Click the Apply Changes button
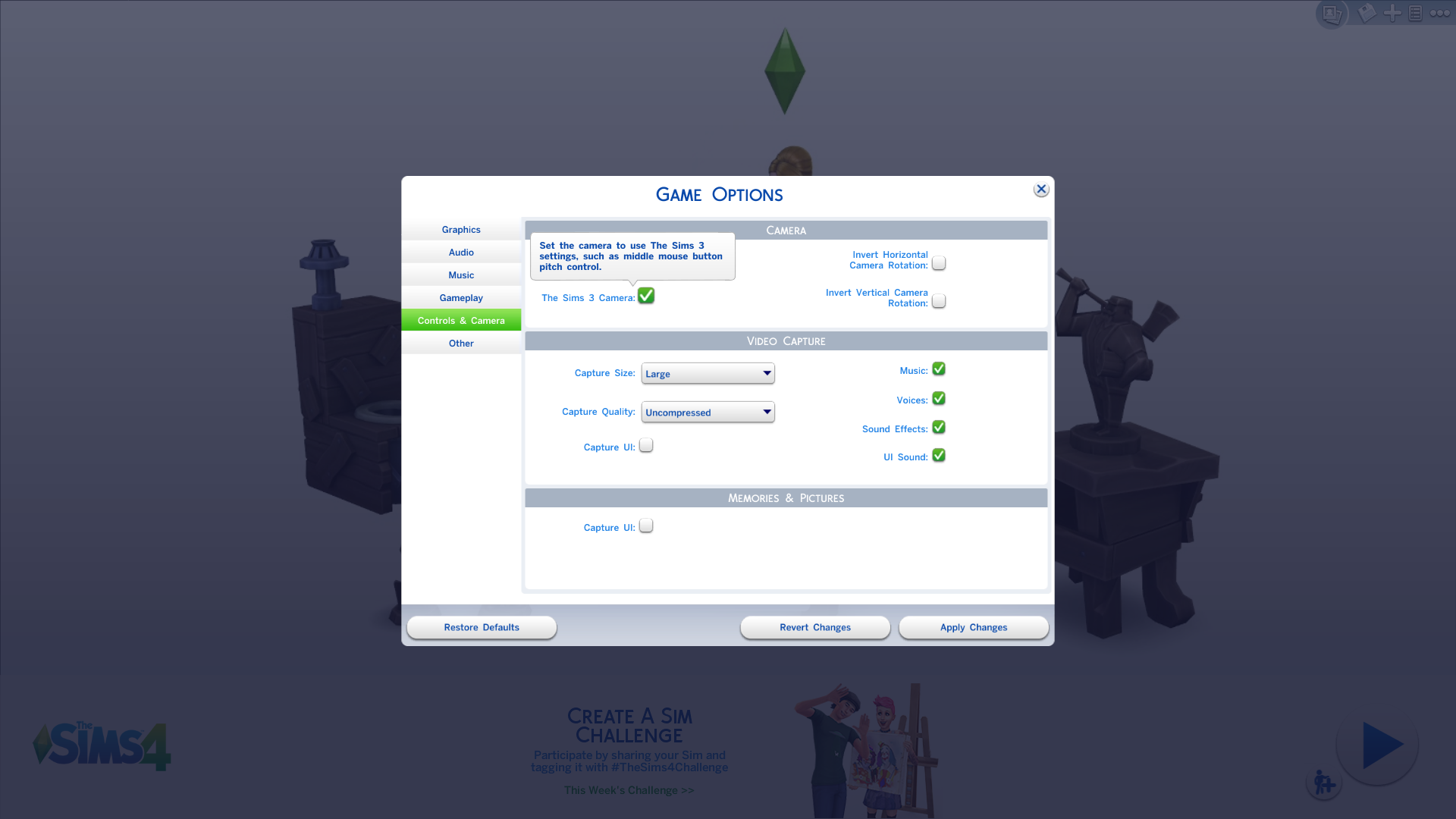 (x=973, y=627)
